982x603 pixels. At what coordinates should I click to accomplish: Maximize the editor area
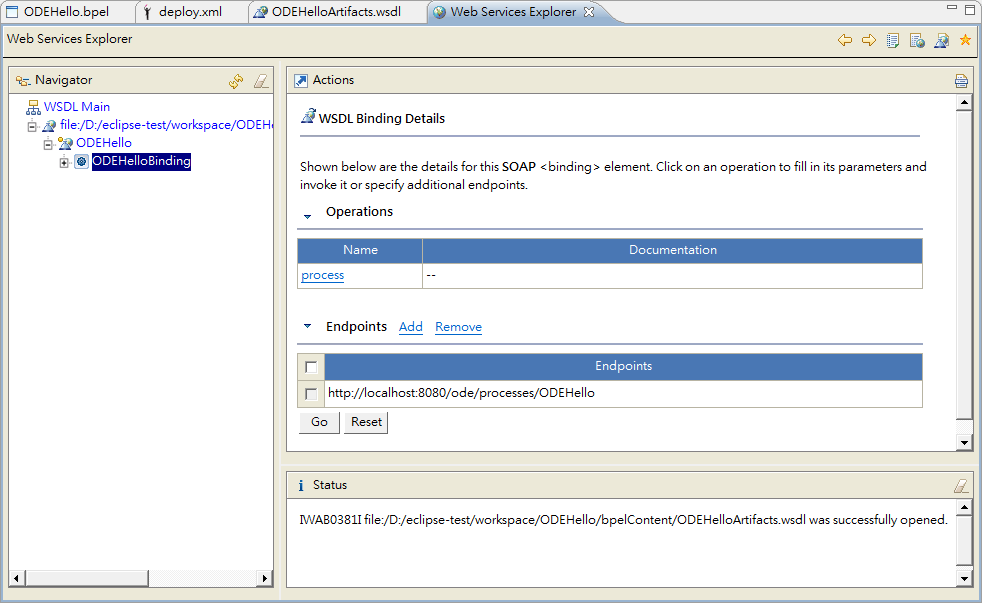[969, 9]
